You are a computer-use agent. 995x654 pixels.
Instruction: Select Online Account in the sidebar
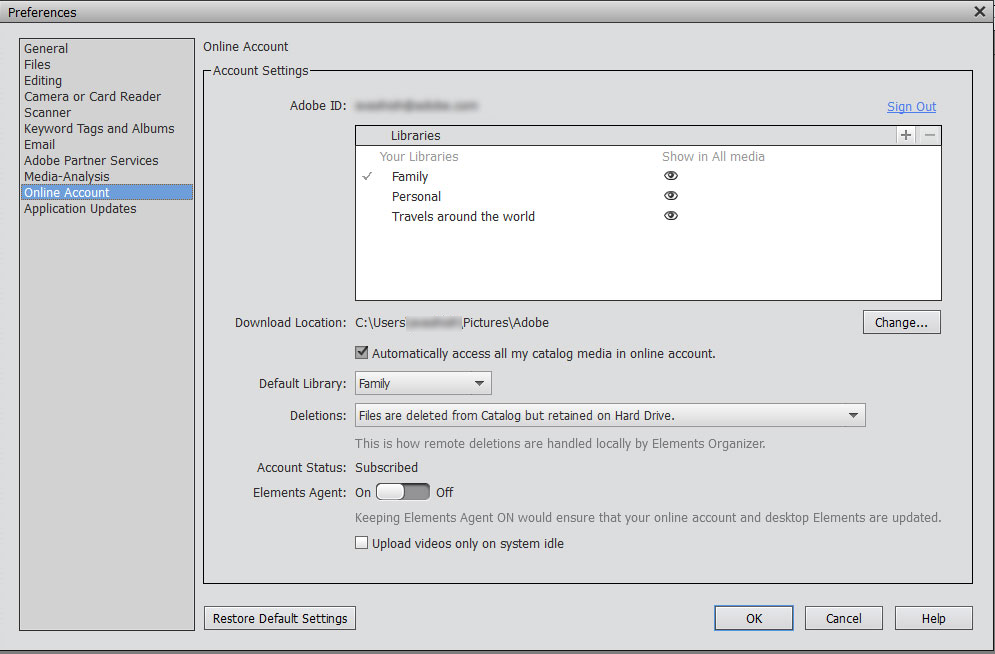pos(107,192)
